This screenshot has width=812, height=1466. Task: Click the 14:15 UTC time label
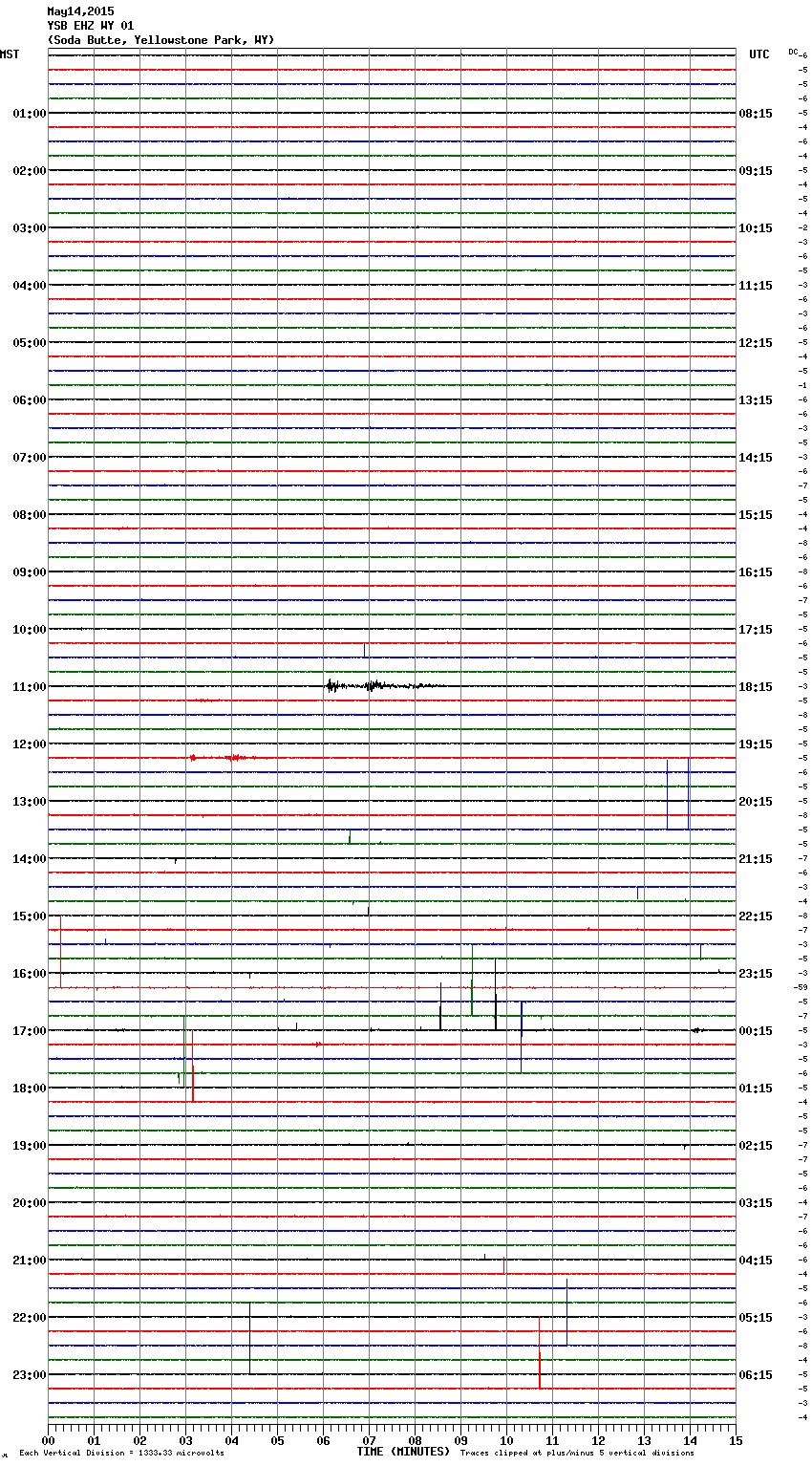click(x=756, y=458)
